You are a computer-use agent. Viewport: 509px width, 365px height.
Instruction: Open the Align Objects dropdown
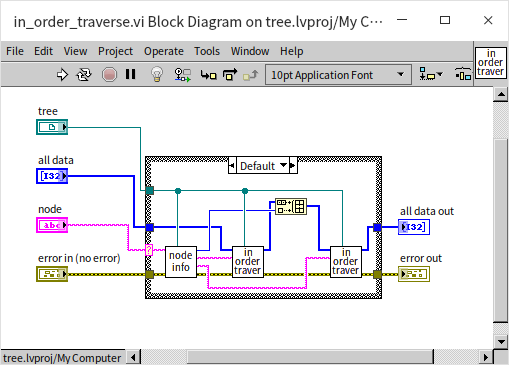click(431, 74)
